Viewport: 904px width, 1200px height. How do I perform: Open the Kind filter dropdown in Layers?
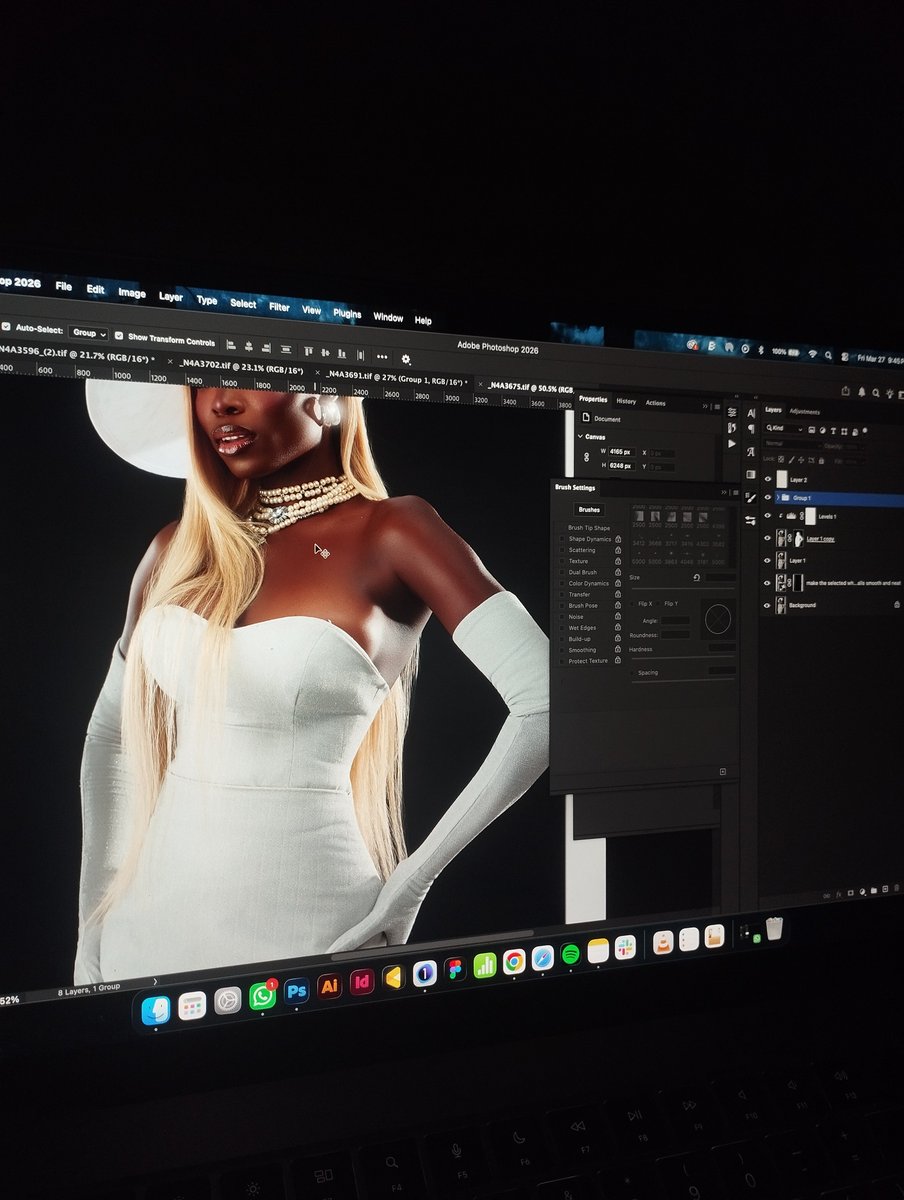785,428
